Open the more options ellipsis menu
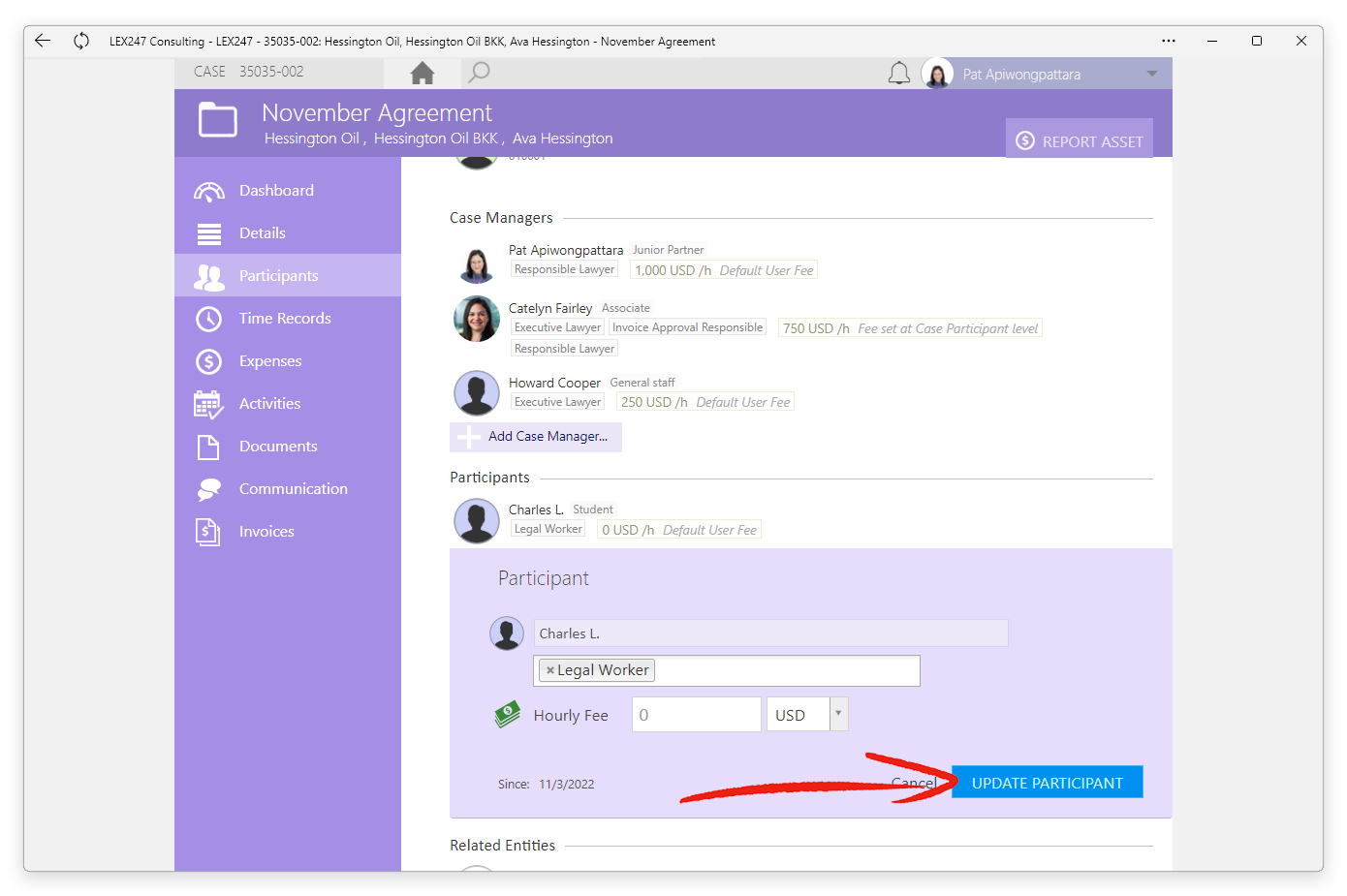 click(1169, 41)
